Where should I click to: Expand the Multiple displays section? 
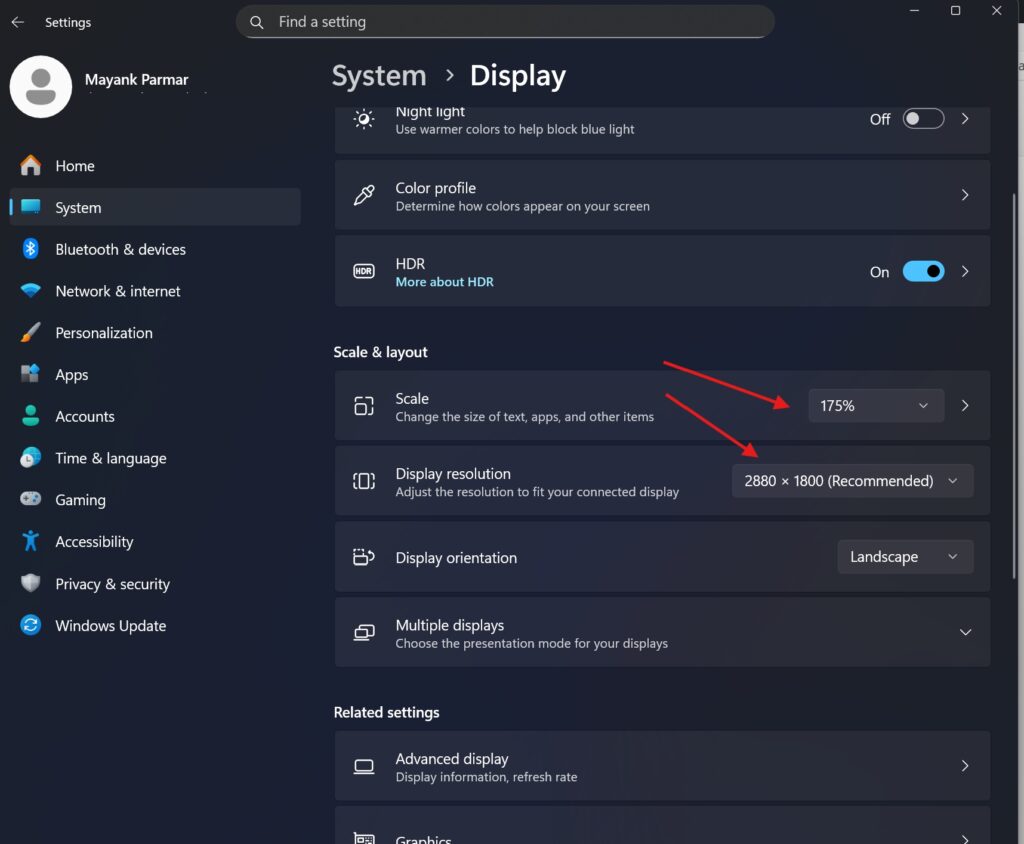tap(965, 632)
